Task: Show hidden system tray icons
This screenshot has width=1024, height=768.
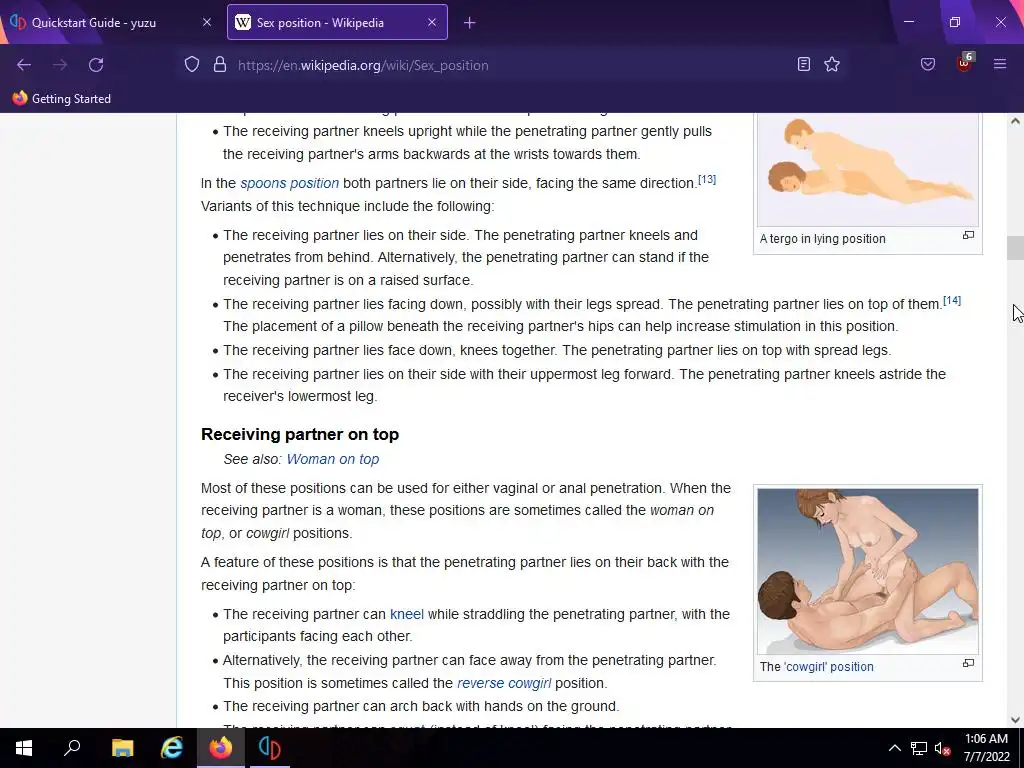Action: coord(895,748)
